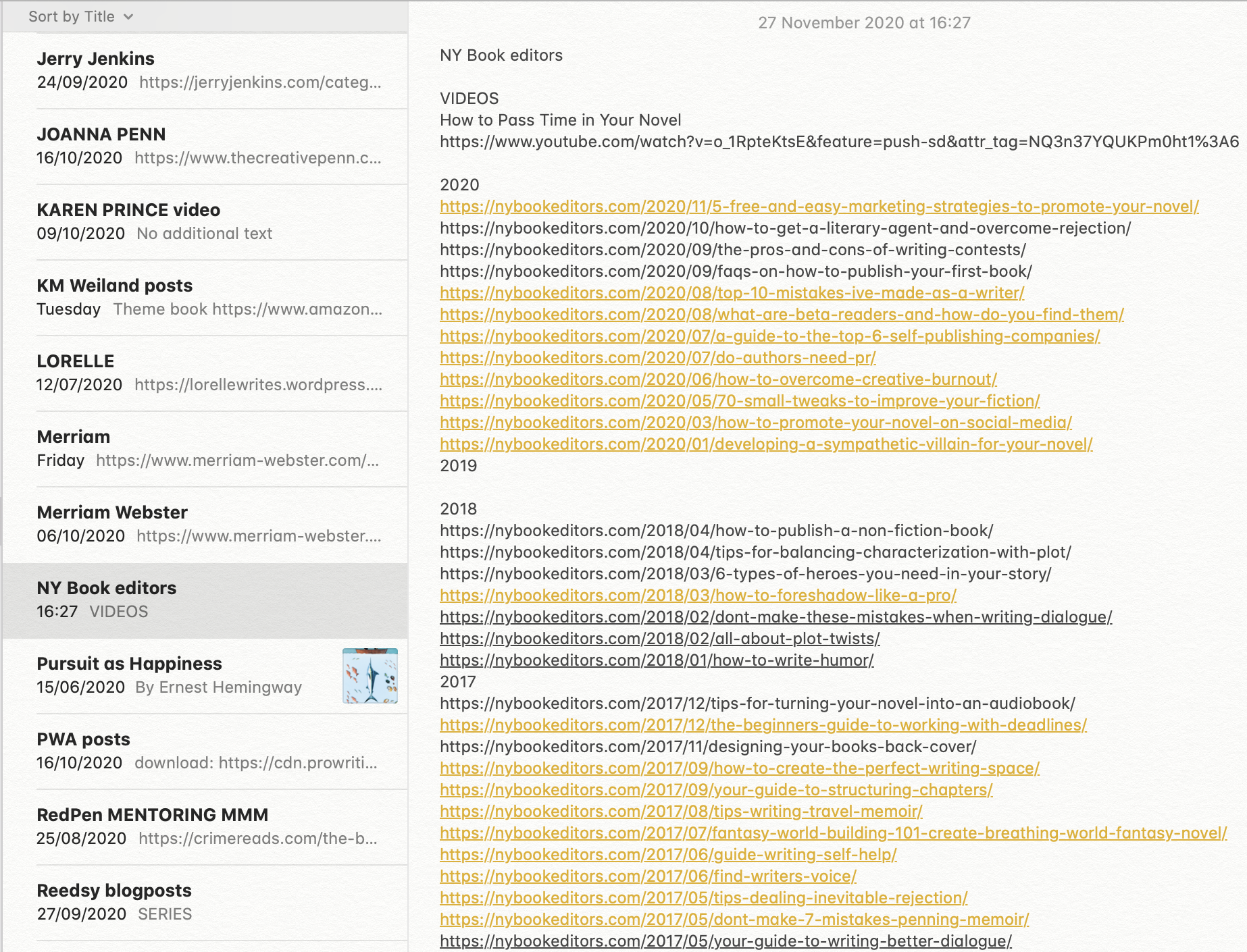Screen dimensions: 1247x952
Task: Open the fantasy-world-building-101 link
Action: (834, 833)
